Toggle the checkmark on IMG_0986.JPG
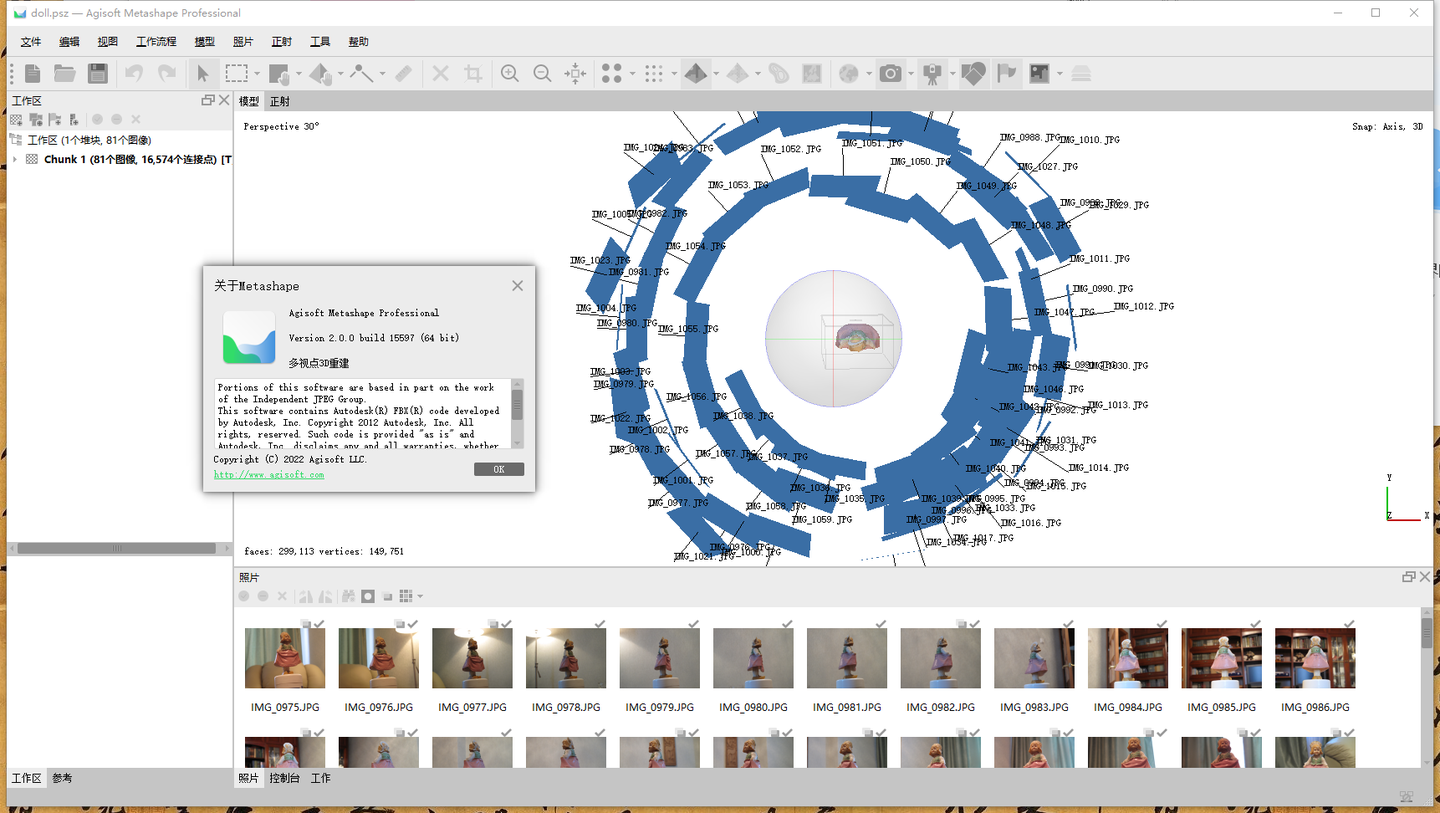The image size is (1440, 813). 1351,623
